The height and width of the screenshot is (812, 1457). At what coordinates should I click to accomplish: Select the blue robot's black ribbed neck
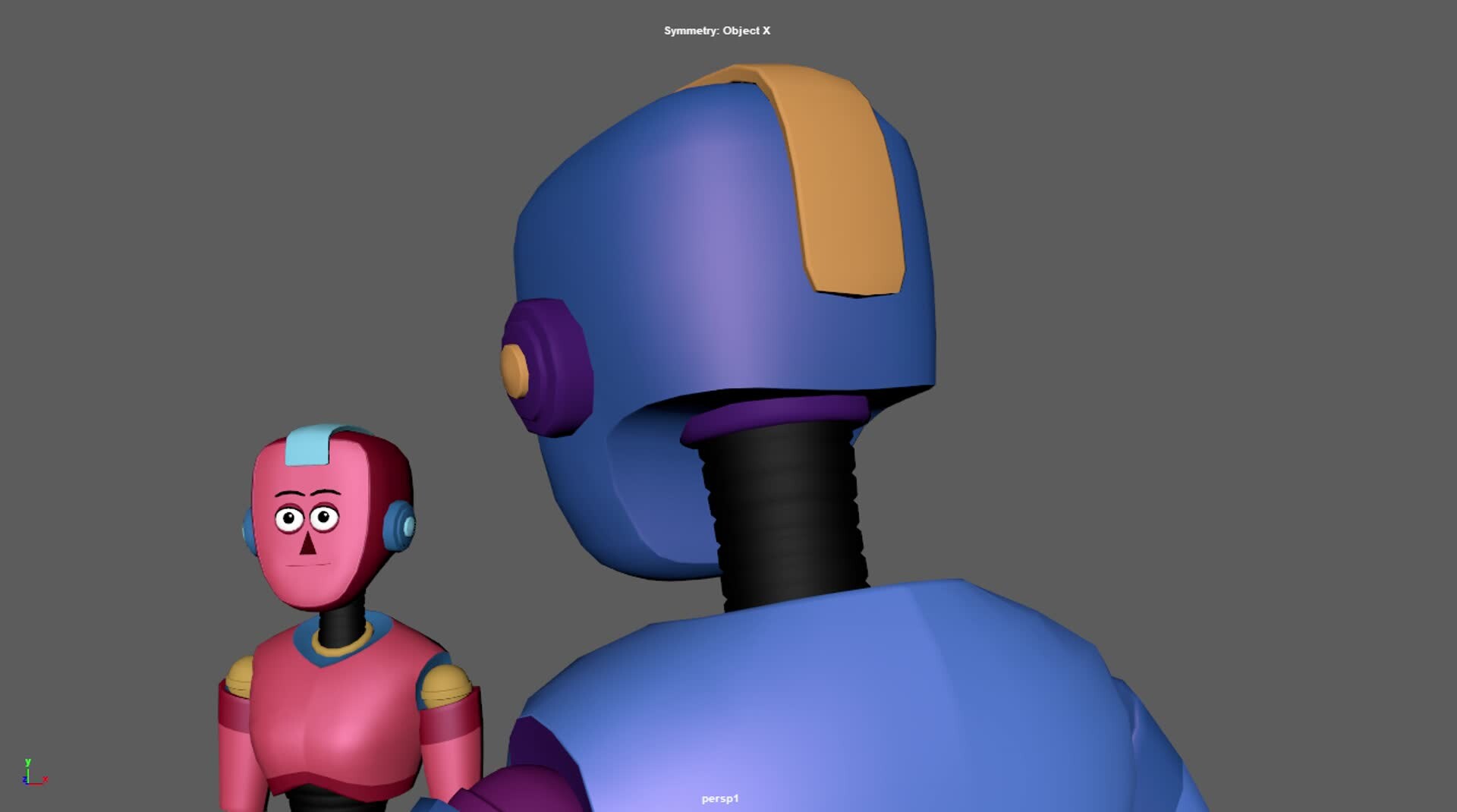782,516
